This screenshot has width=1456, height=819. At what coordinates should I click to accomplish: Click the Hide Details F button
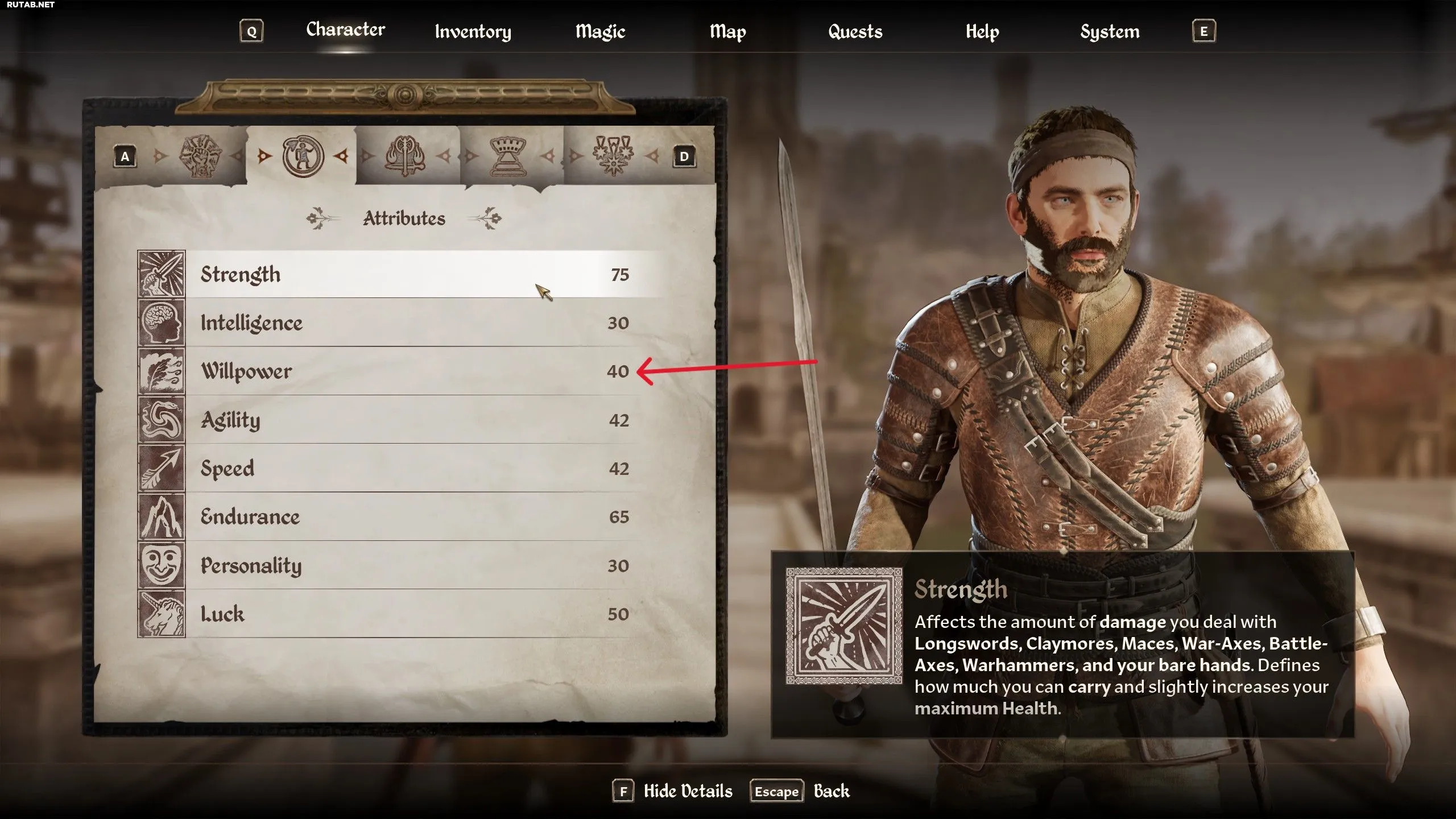pos(673,791)
